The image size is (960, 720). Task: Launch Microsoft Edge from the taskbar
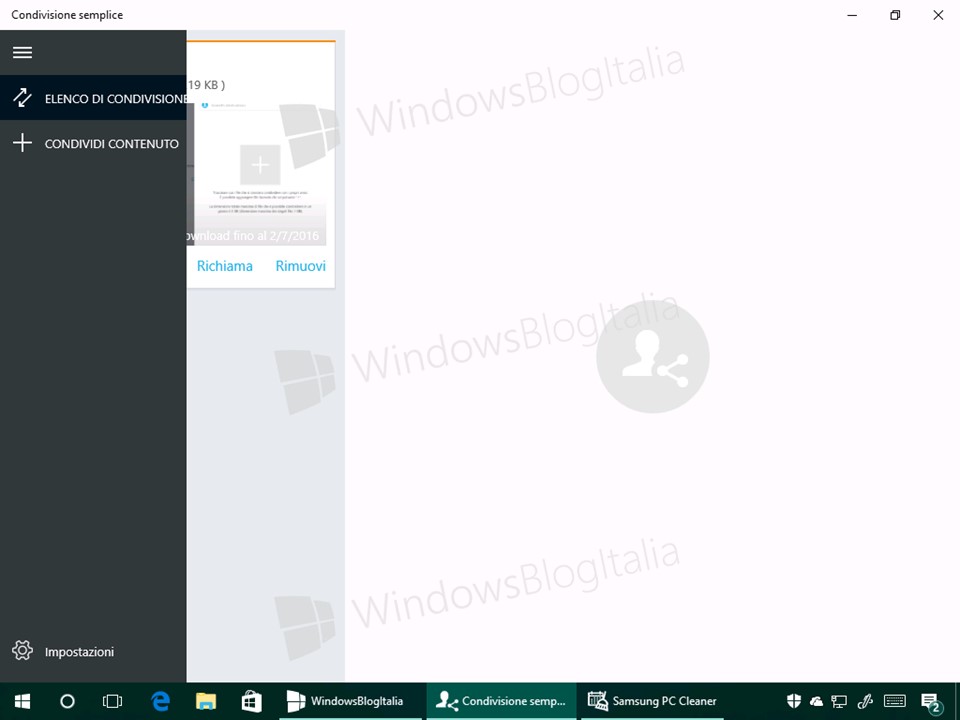pos(160,701)
